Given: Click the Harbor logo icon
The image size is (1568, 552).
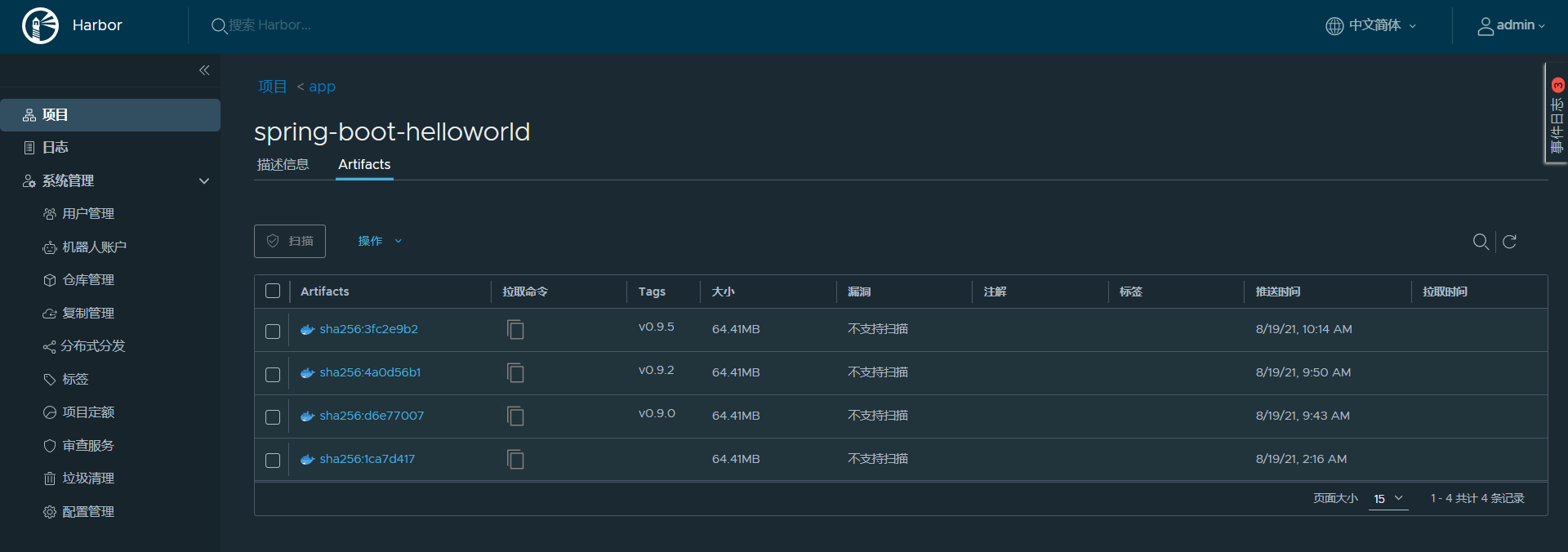Looking at the screenshot, I should click(x=40, y=25).
